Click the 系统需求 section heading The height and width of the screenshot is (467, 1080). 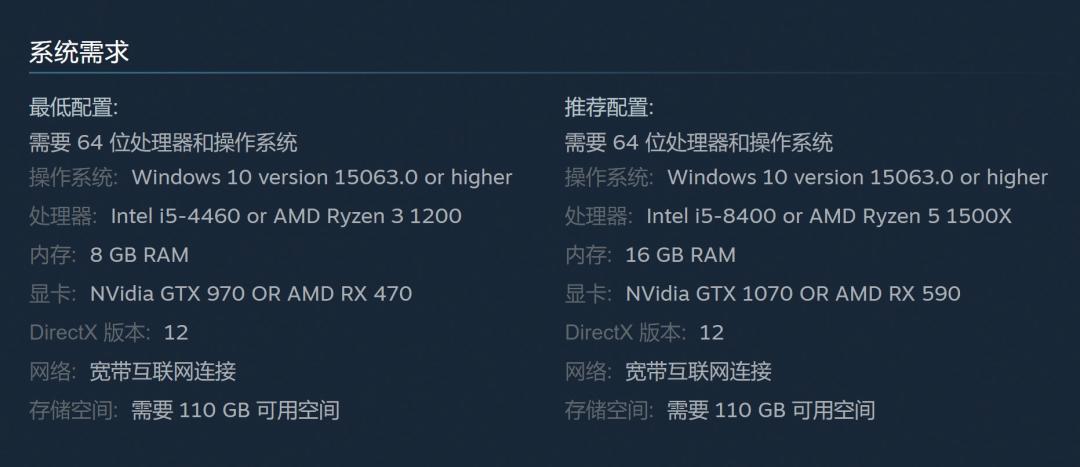(79, 53)
